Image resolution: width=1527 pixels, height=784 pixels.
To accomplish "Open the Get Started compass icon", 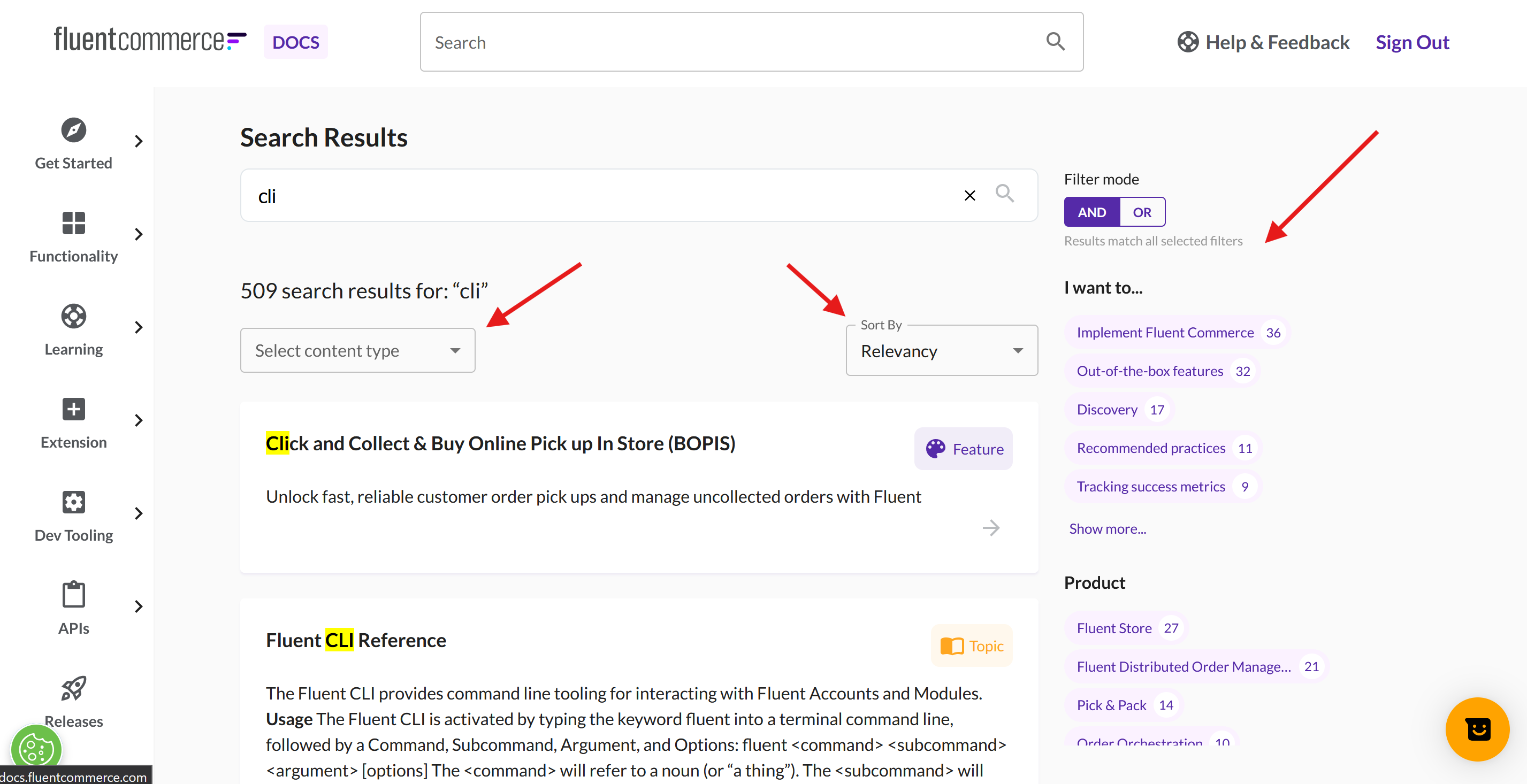I will 73,130.
